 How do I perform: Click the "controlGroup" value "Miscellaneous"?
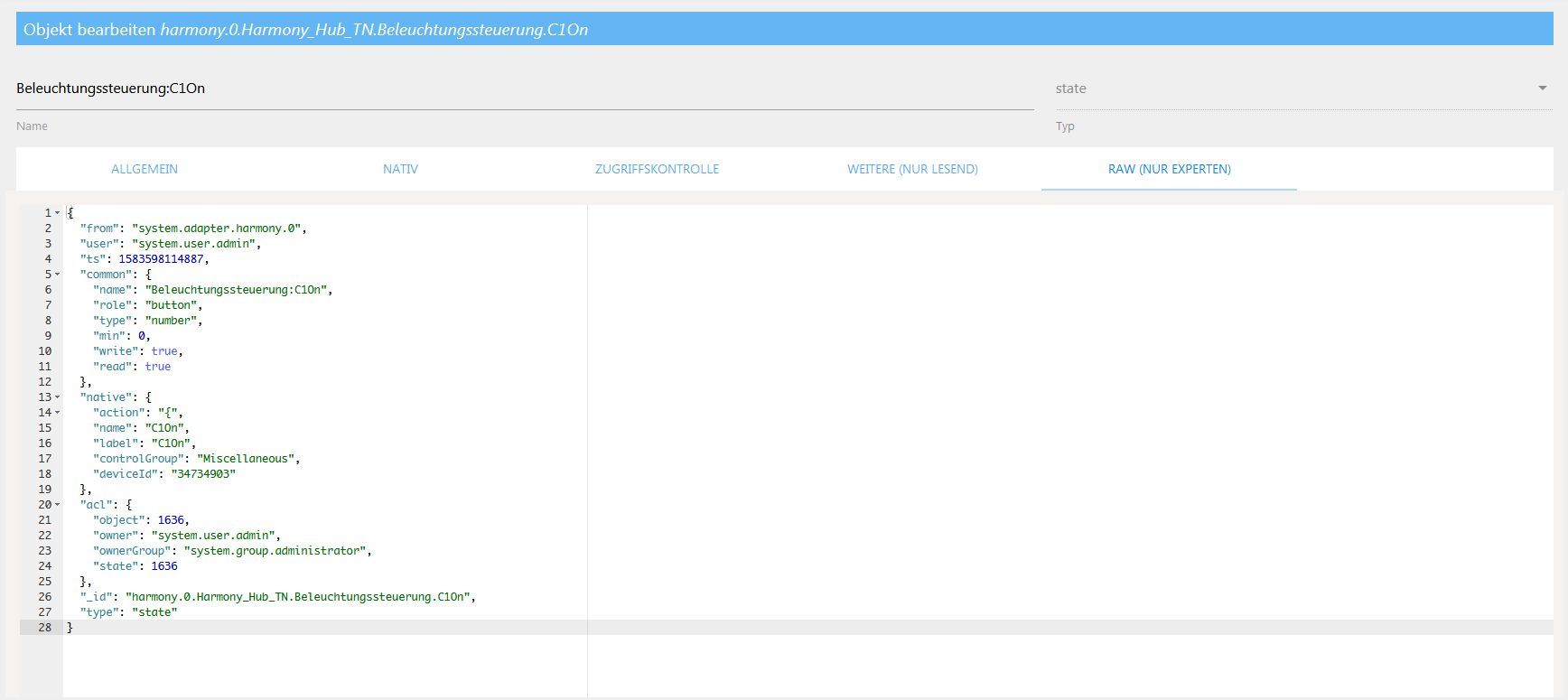[x=246, y=459]
